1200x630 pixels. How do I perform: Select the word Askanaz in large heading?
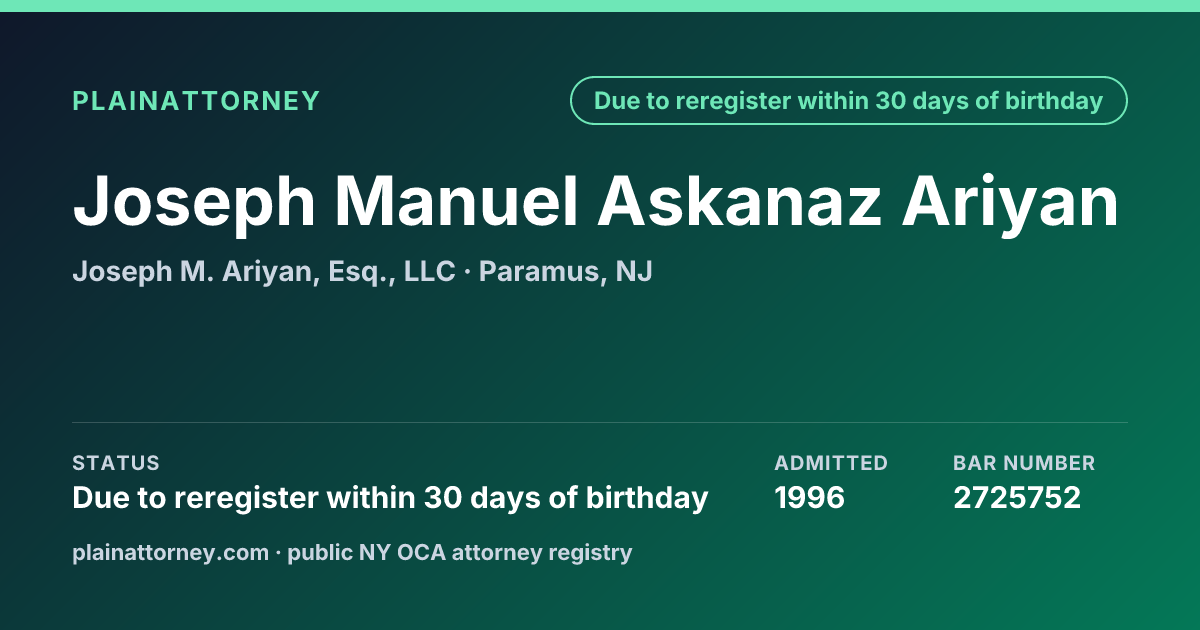tap(740, 201)
